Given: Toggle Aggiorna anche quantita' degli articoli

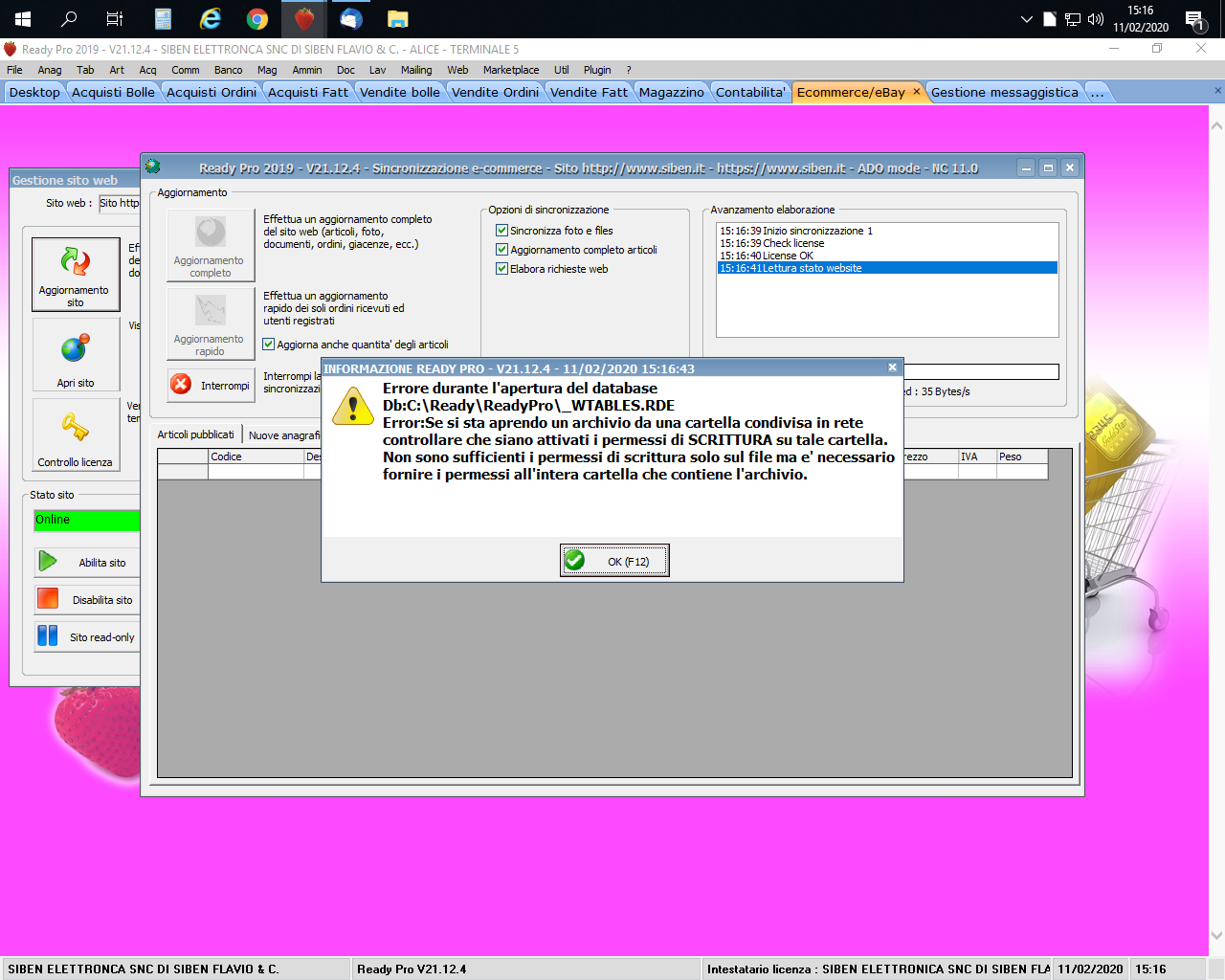Looking at the screenshot, I should click(269, 345).
